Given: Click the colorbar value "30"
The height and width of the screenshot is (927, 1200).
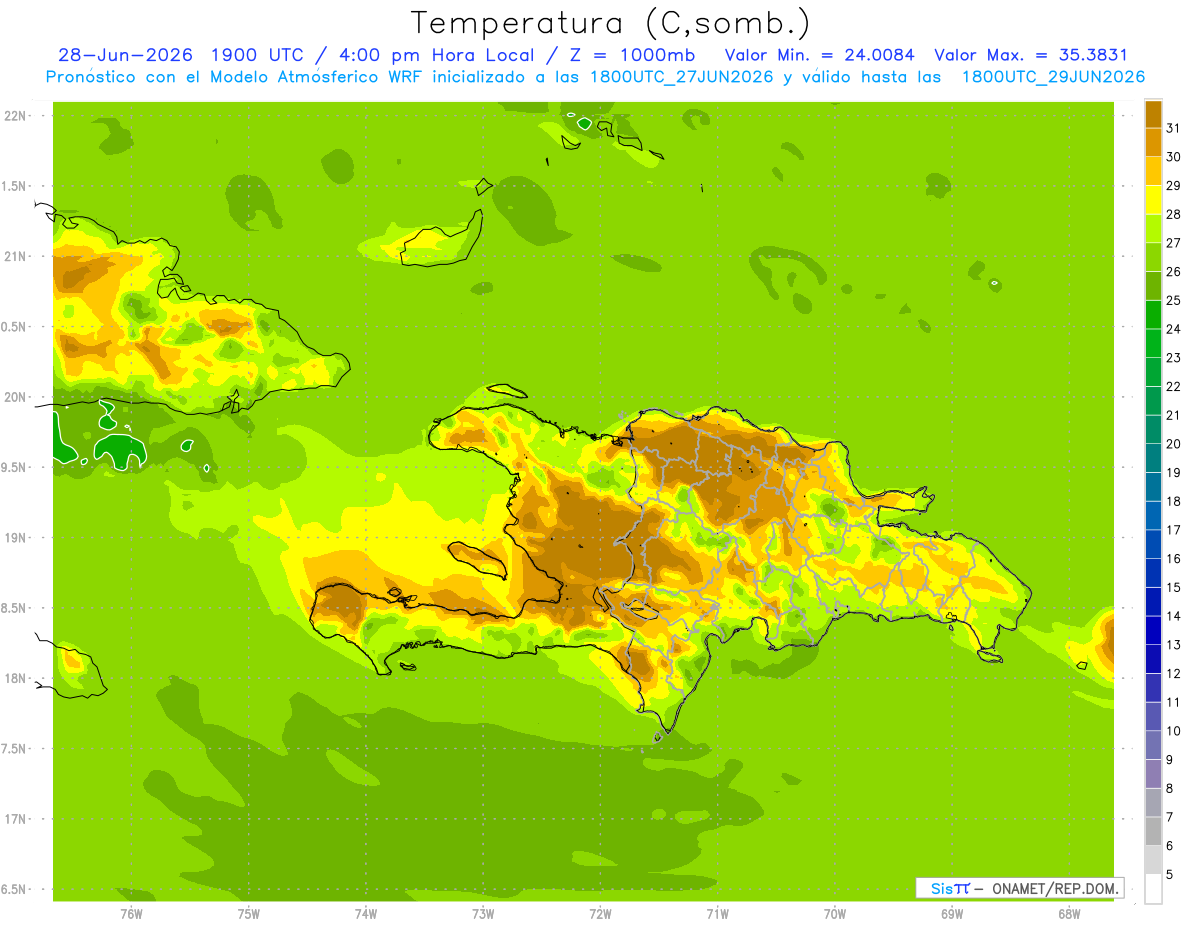Looking at the screenshot, I should click(x=1174, y=157).
